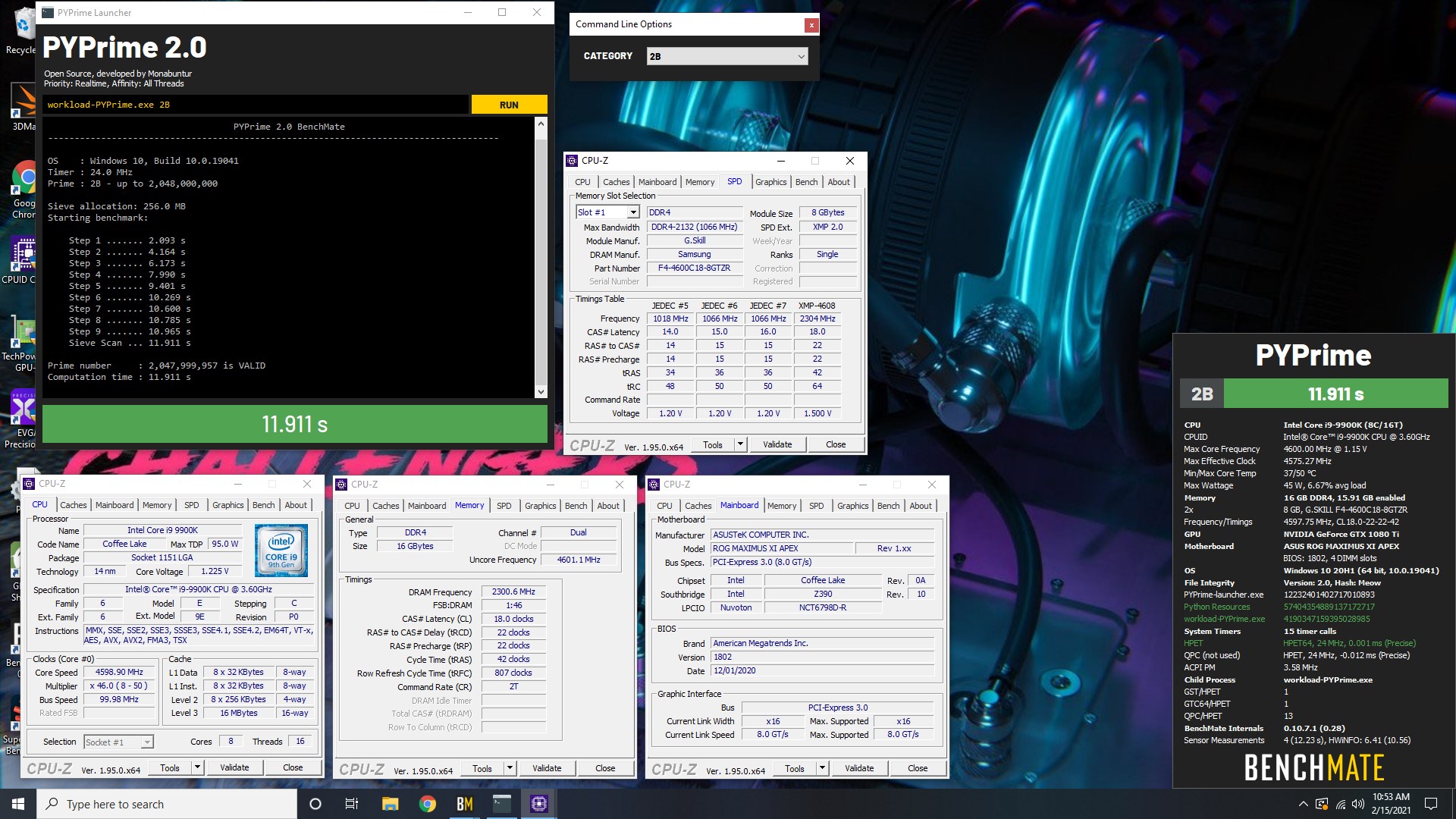
Task: Open Tools dropdown arrow in SPD window
Action: 740,444
